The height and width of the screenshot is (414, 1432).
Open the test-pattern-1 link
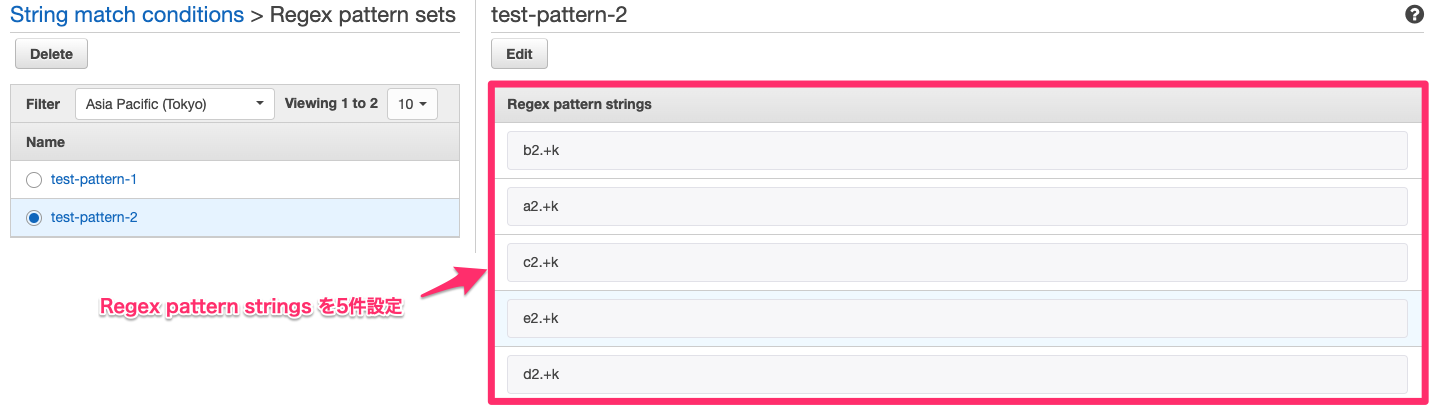pyautogui.click(x=94, y=180)
